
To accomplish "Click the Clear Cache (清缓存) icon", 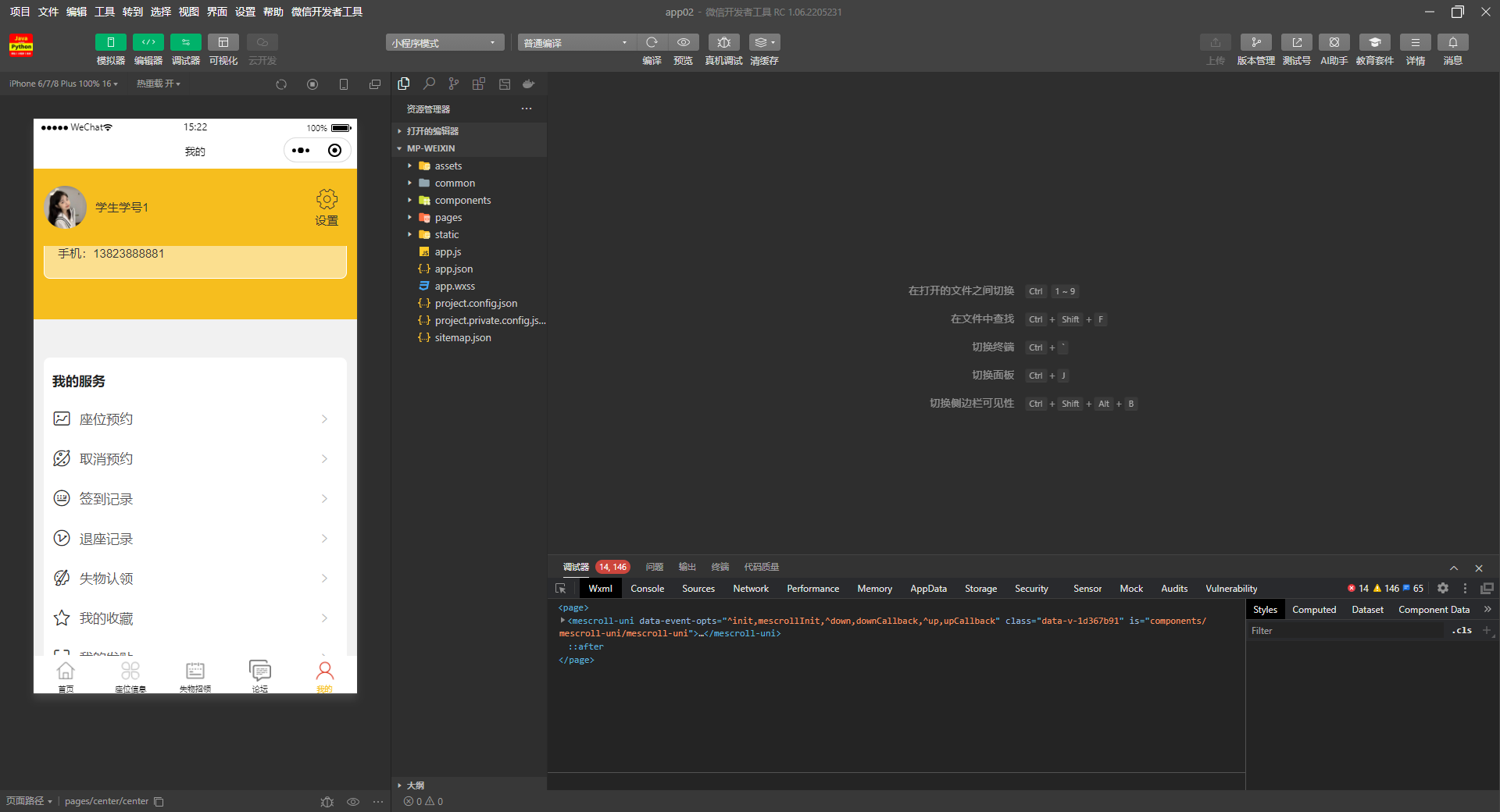I will 764,42.
